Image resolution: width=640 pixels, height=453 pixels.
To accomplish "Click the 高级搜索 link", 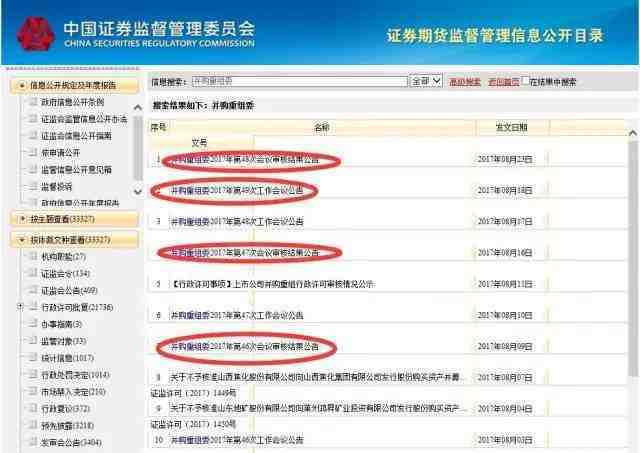I will 464,82.
